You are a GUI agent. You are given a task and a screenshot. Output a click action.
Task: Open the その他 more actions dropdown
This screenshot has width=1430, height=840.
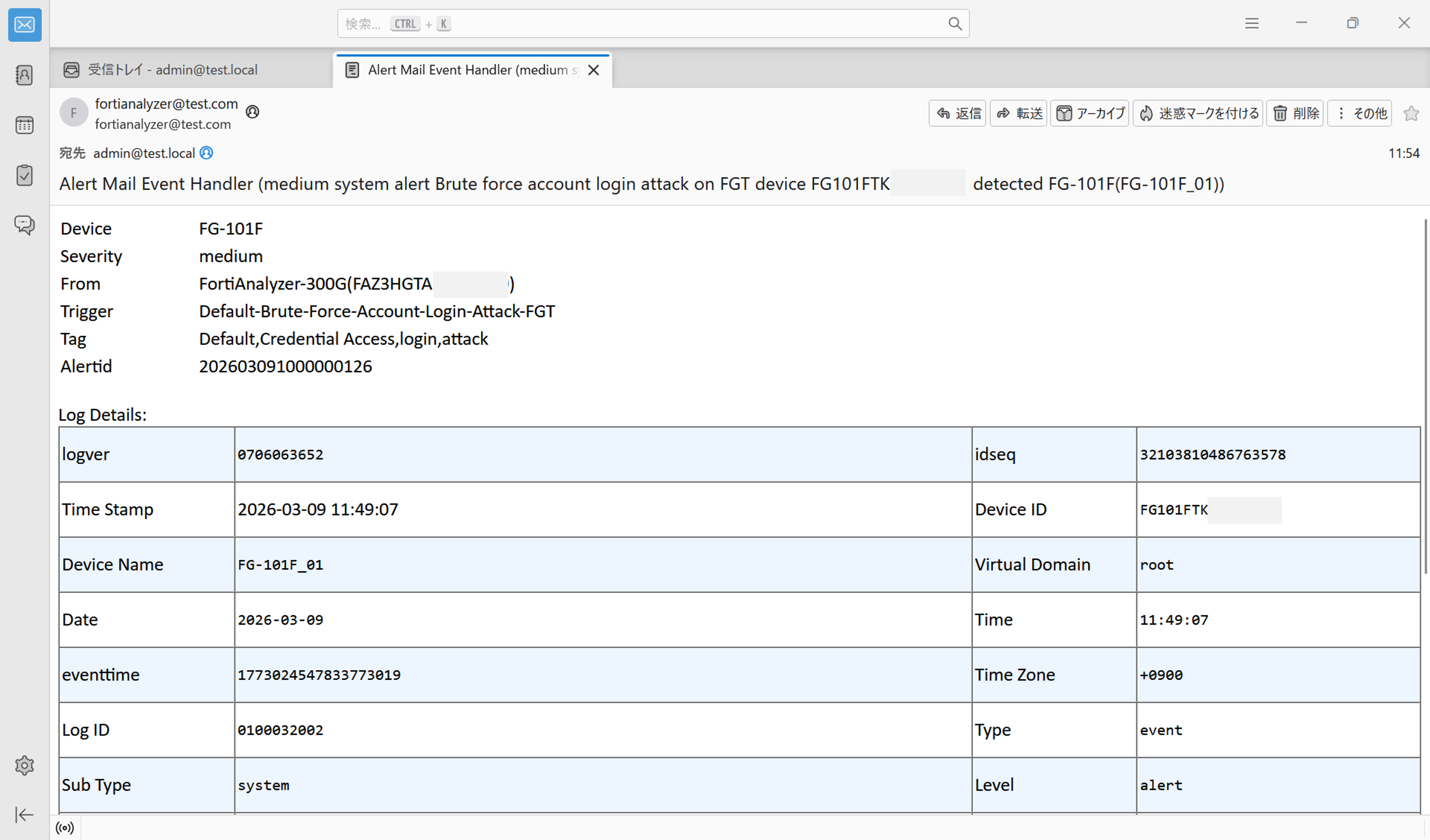coord(1360,113)
